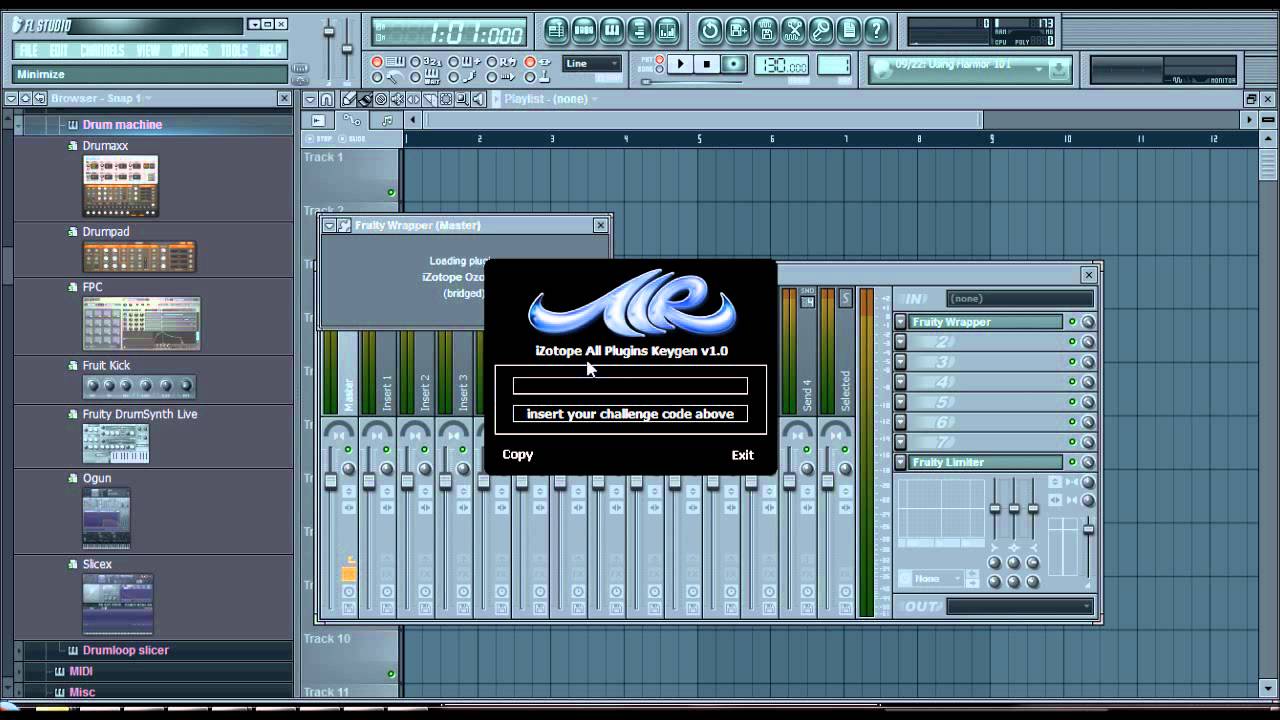
Task: Select the Slip tool in Playlist toolbar
Action: point(413,99)
